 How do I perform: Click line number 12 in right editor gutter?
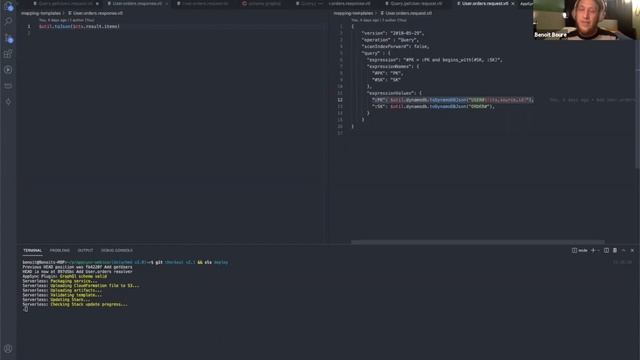click(x=340, y=100)
